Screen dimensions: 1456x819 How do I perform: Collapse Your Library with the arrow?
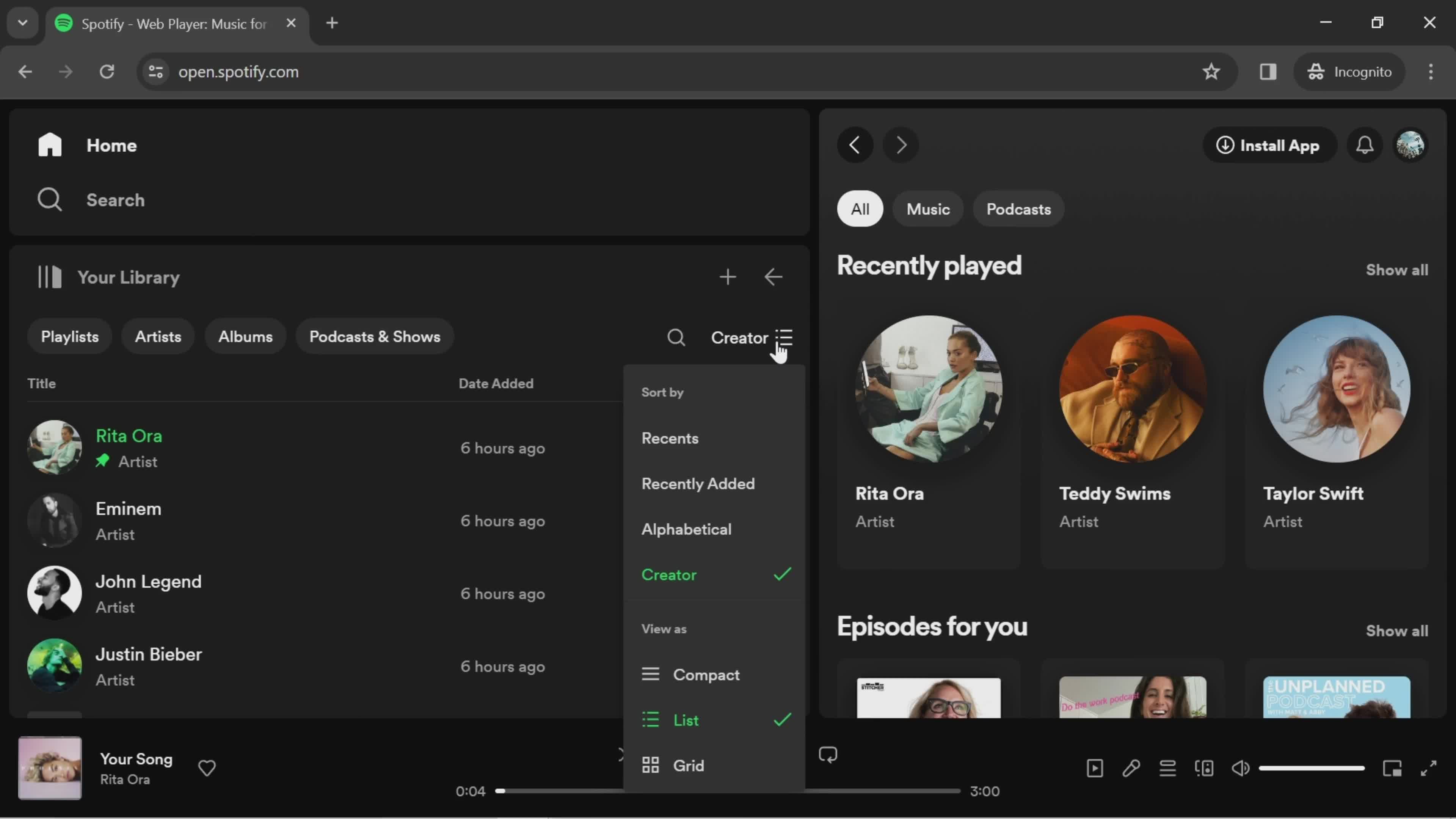pos(773,277)
